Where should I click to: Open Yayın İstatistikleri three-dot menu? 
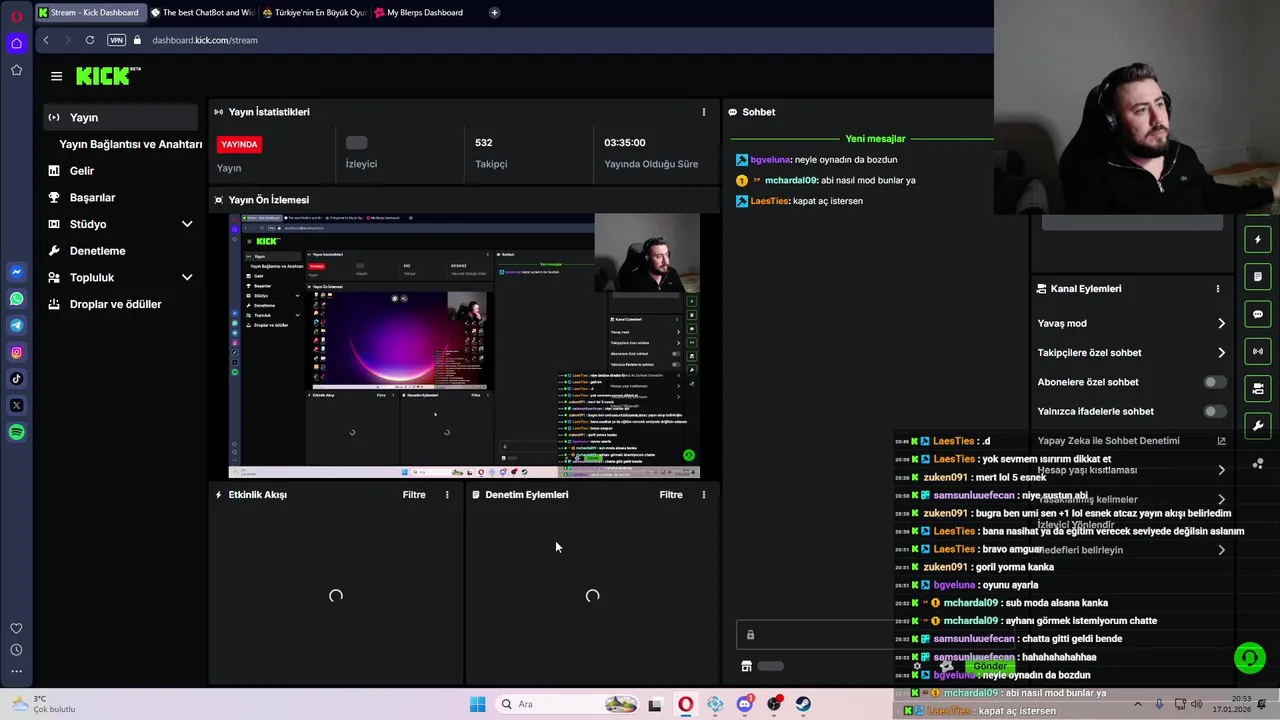(703, 112)
